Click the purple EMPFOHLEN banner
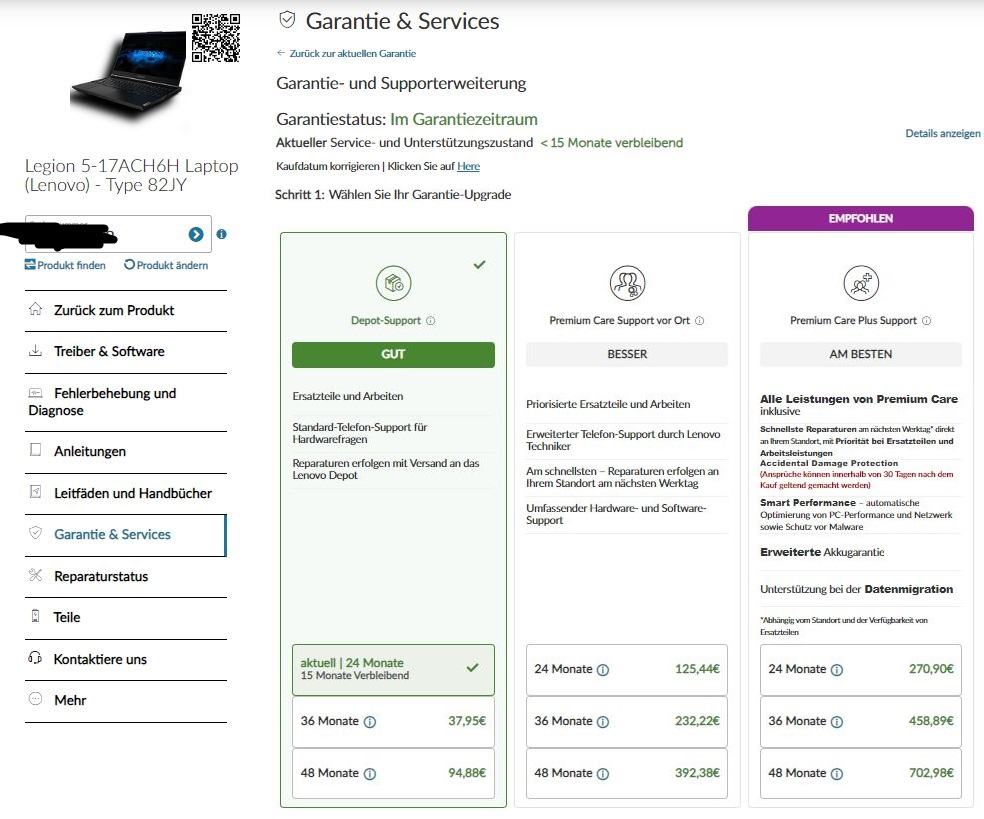Image resolution: width=984 pixels, height=819 pixels. pyautogui.click(x=861, y=218)
